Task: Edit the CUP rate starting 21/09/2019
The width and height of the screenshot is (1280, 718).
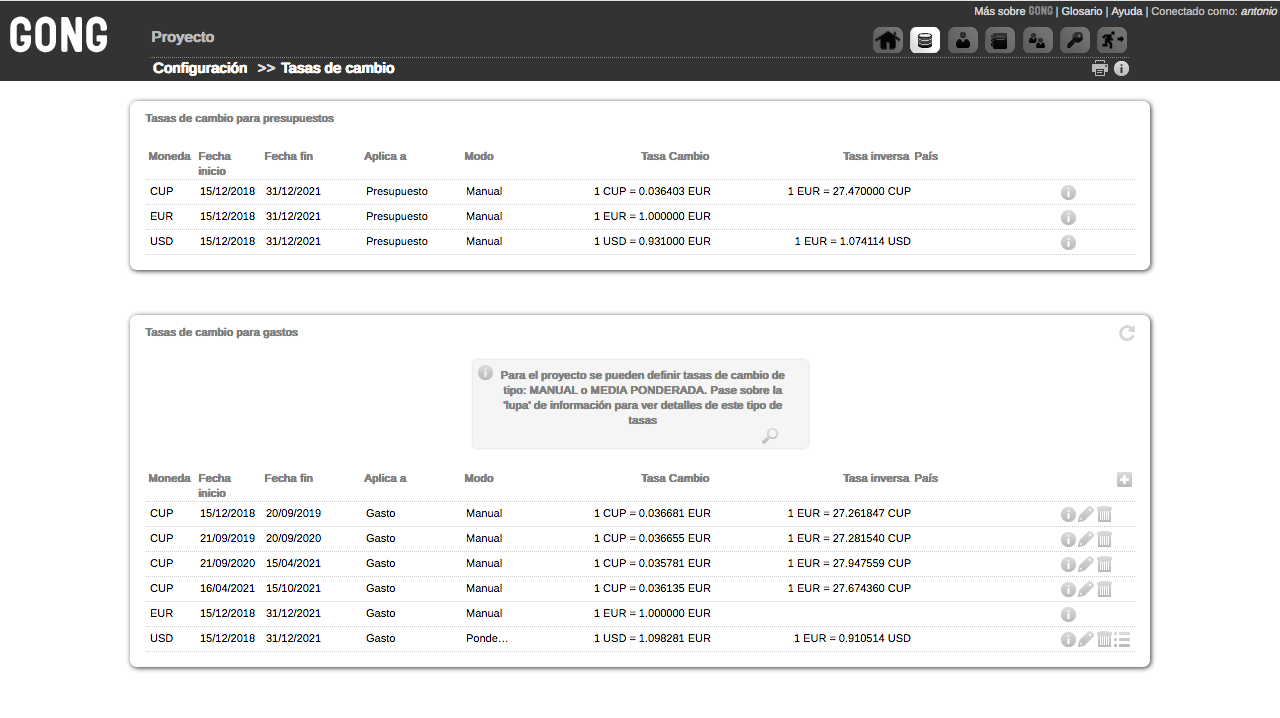Action: point(1086,540)
